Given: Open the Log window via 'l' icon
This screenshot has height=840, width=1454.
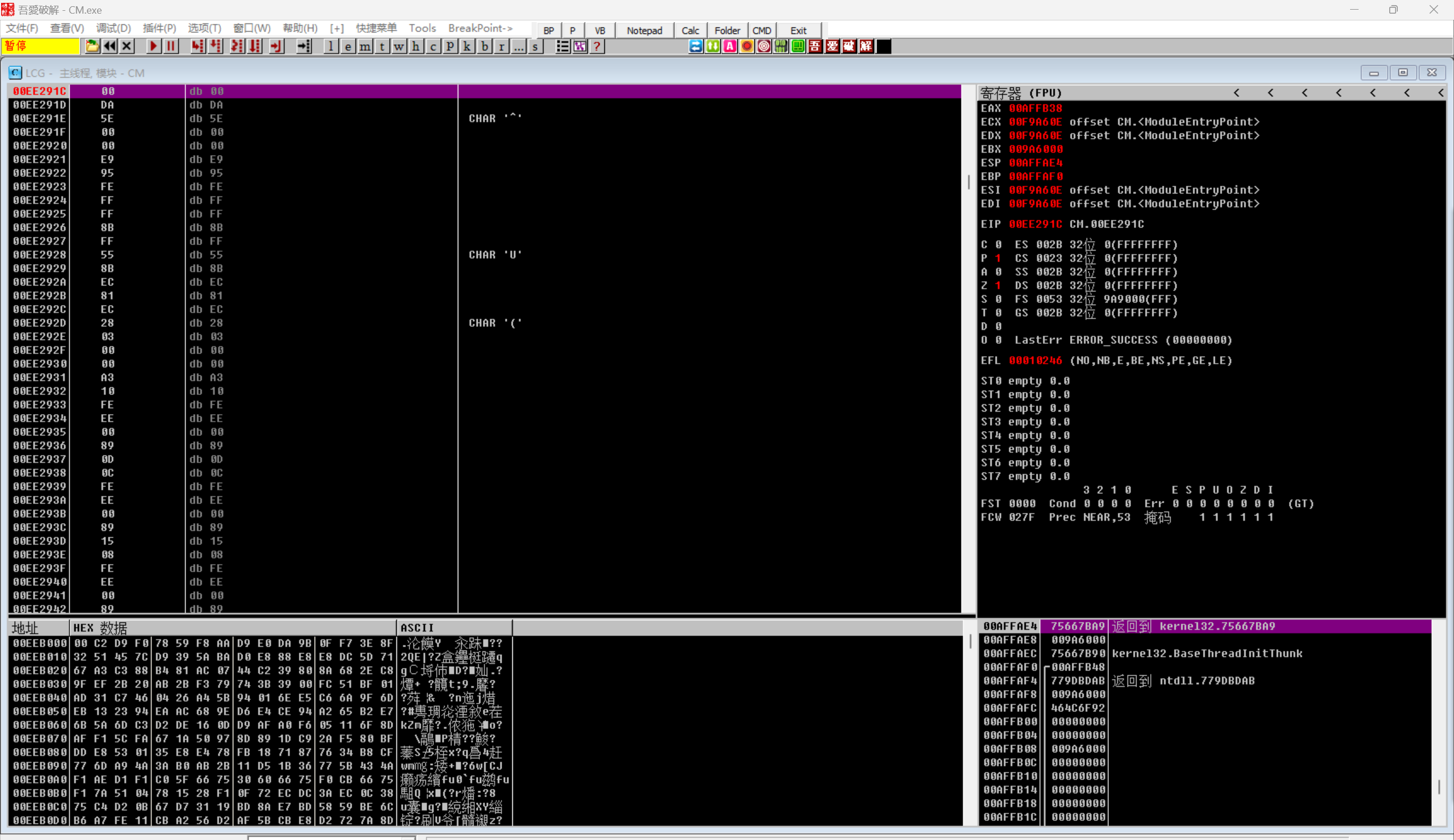Looking at the screenshot, I should point(331,46).
